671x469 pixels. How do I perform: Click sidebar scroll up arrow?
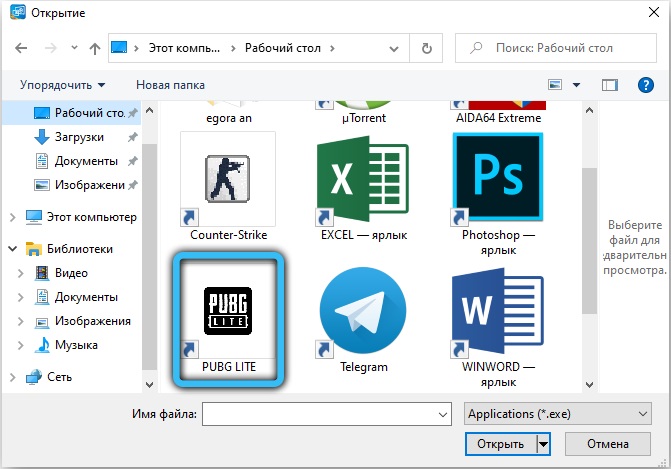point(149,110)
